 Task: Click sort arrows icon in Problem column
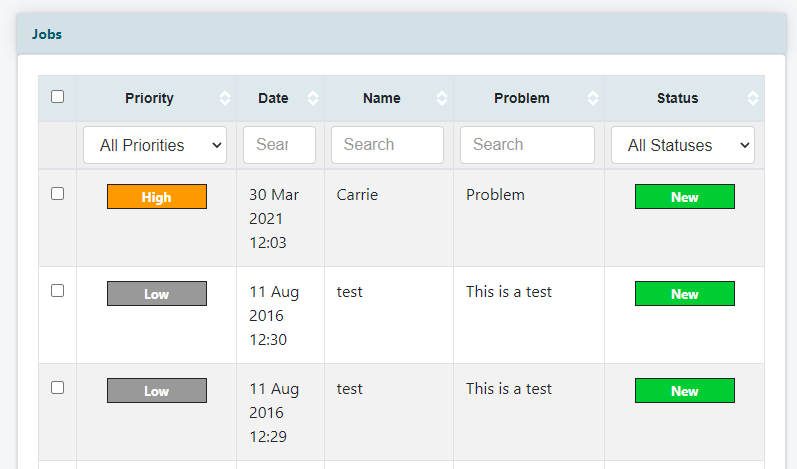[593, 98]
